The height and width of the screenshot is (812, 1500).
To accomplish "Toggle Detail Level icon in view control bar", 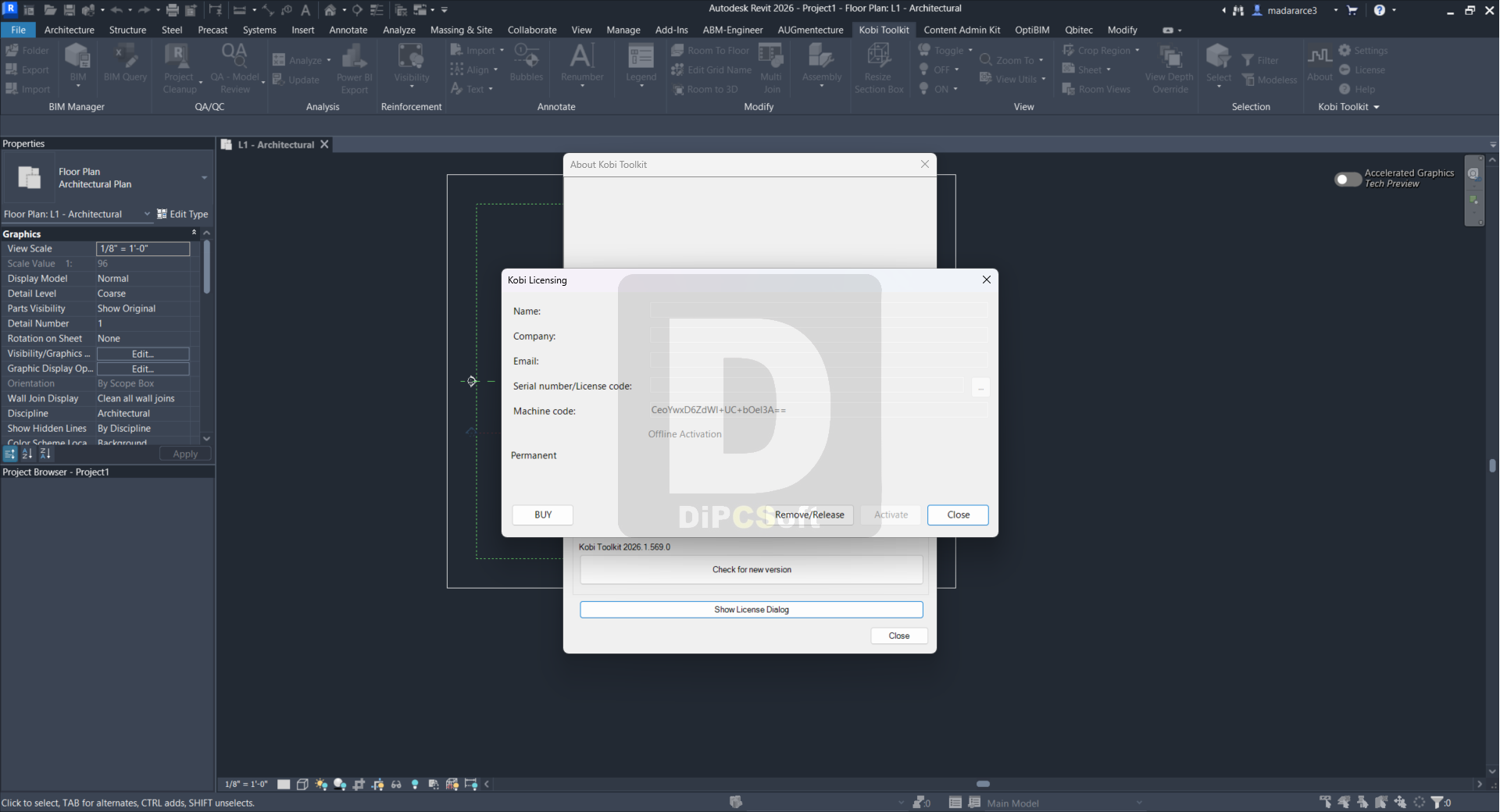I will (x=284, y=784).
